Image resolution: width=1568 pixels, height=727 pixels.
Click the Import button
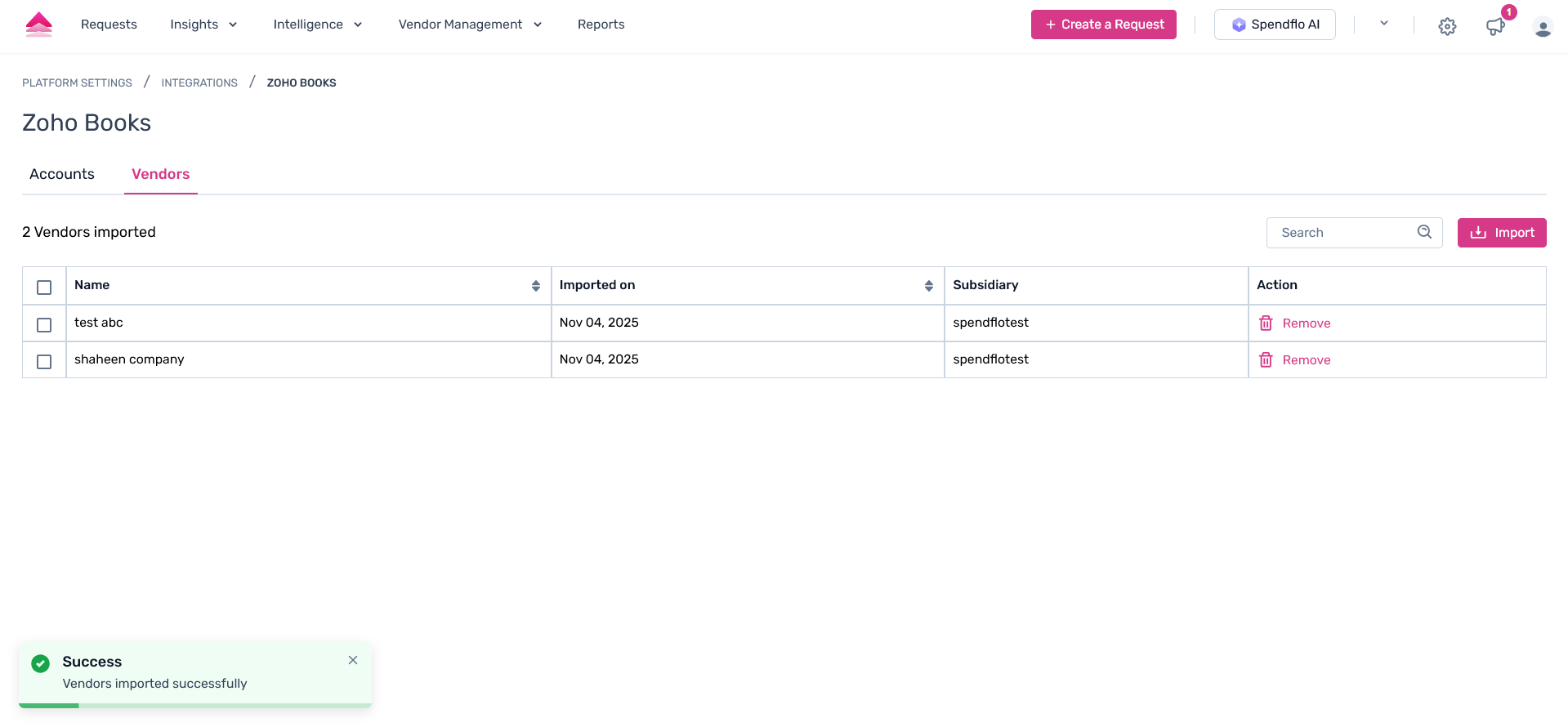coord(1502,233)
